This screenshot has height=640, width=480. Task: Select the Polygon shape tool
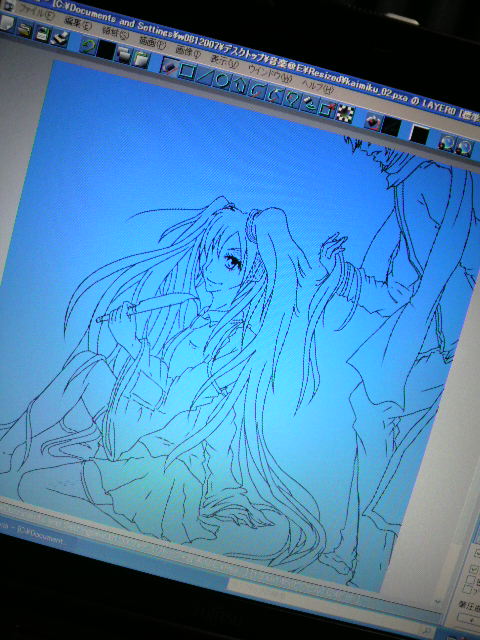238,85
